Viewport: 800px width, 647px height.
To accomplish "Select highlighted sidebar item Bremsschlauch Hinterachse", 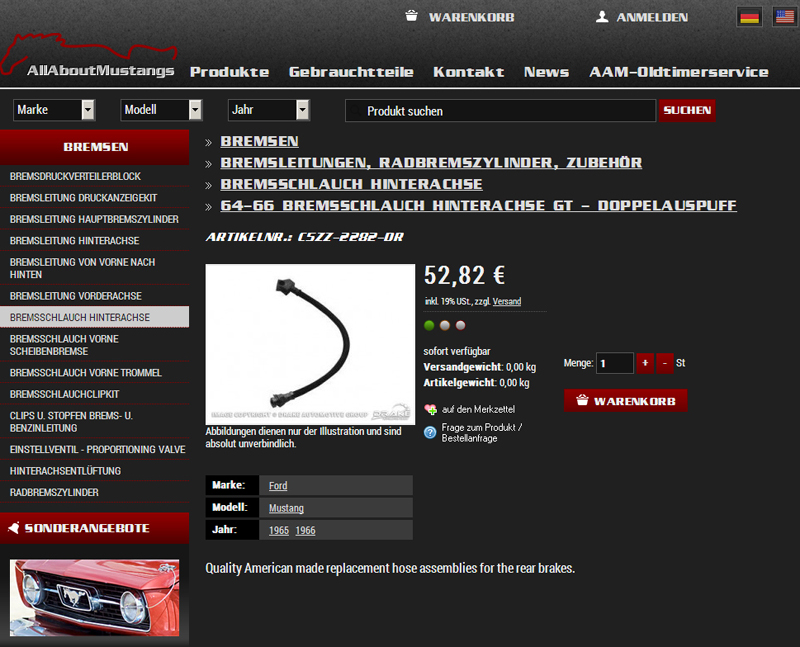I will pyautogui.click(x=94, y=317).
